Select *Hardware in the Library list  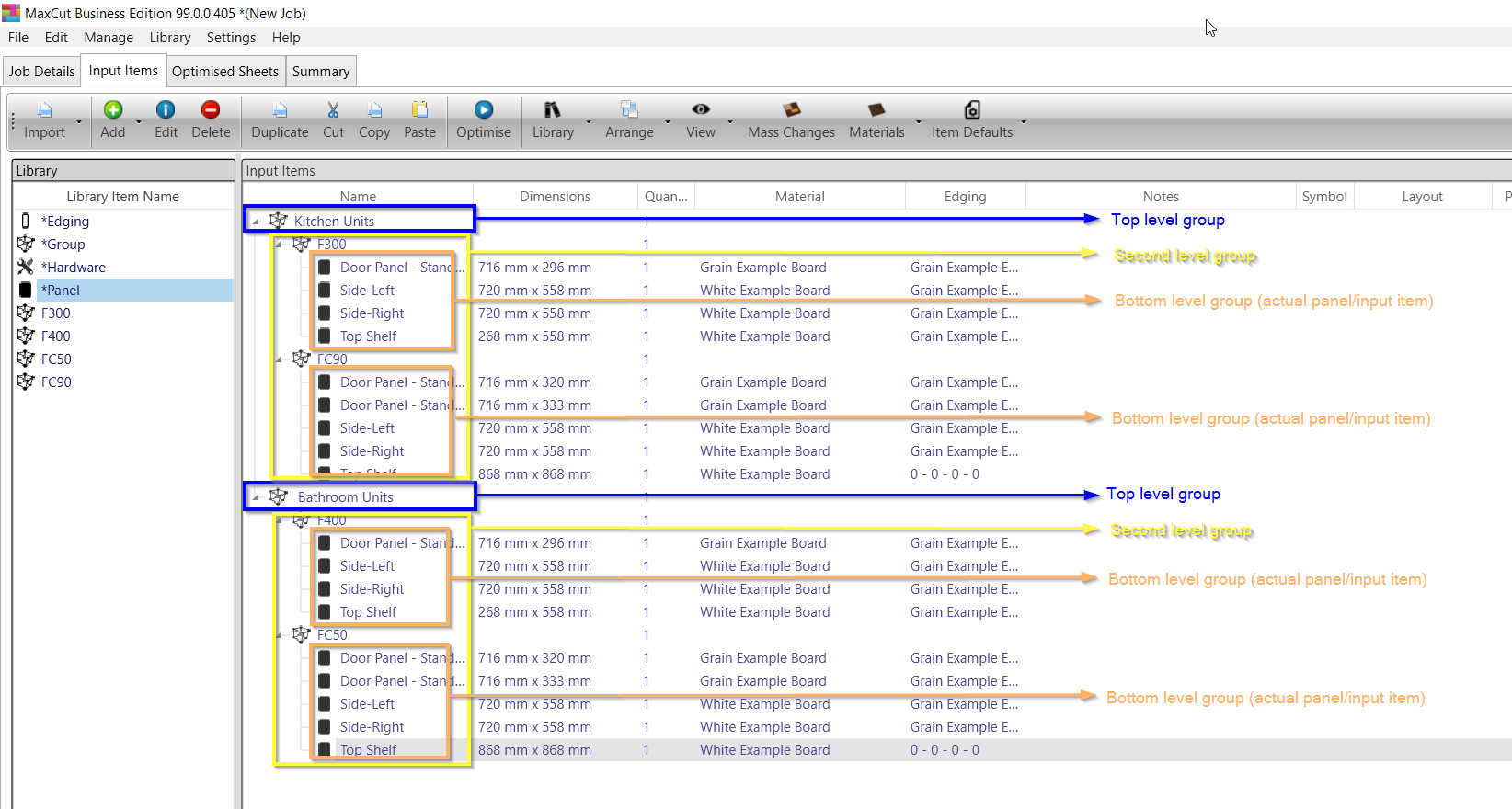[74, 268]
